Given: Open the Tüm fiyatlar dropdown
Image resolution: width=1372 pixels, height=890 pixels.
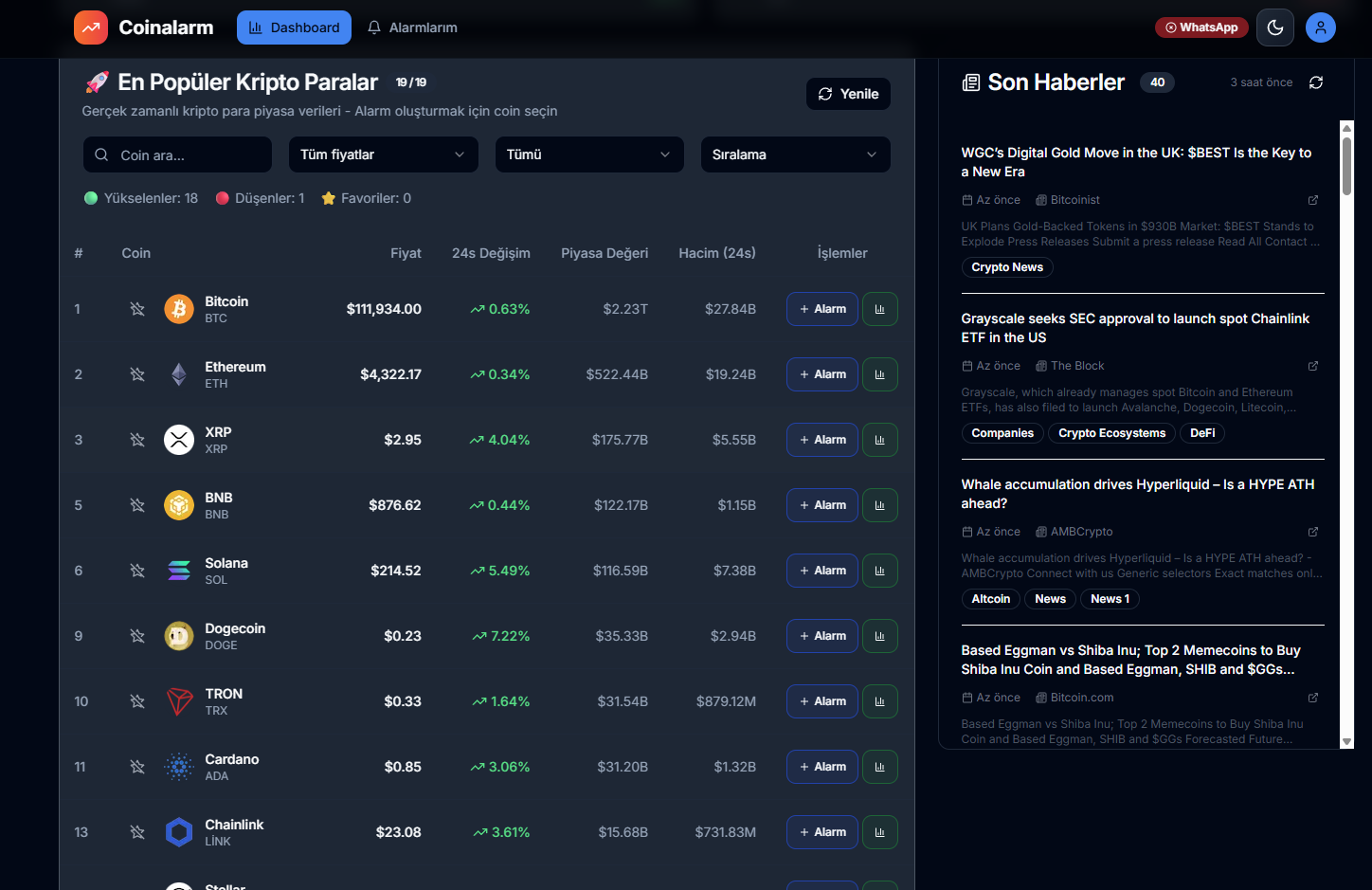Looking at the screenshot, I should point(383,154).
